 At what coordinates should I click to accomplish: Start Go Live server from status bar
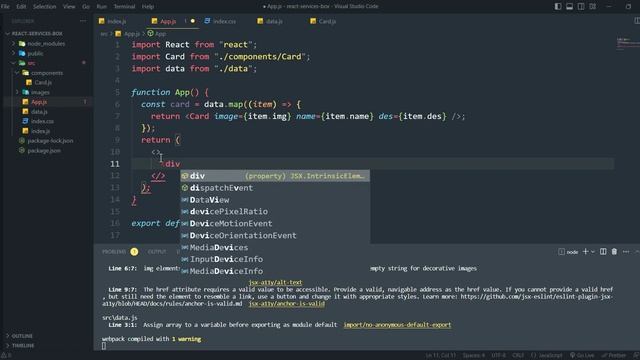click(582, 356)
